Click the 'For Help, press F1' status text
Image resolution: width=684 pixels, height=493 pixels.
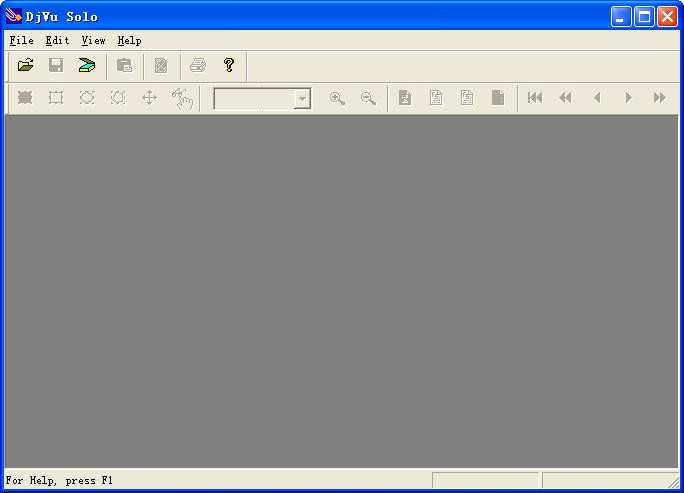(59, 480)
